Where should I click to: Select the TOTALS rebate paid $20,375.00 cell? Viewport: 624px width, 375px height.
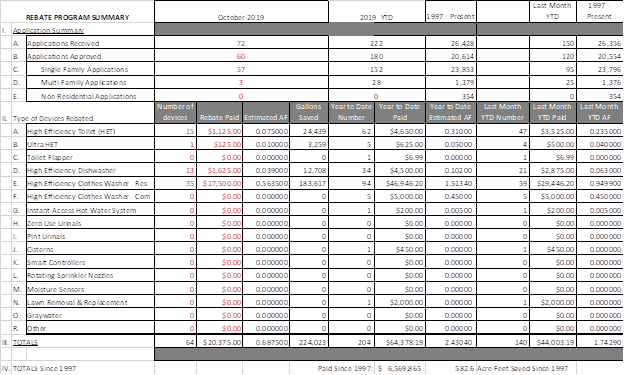pos(219,342)
